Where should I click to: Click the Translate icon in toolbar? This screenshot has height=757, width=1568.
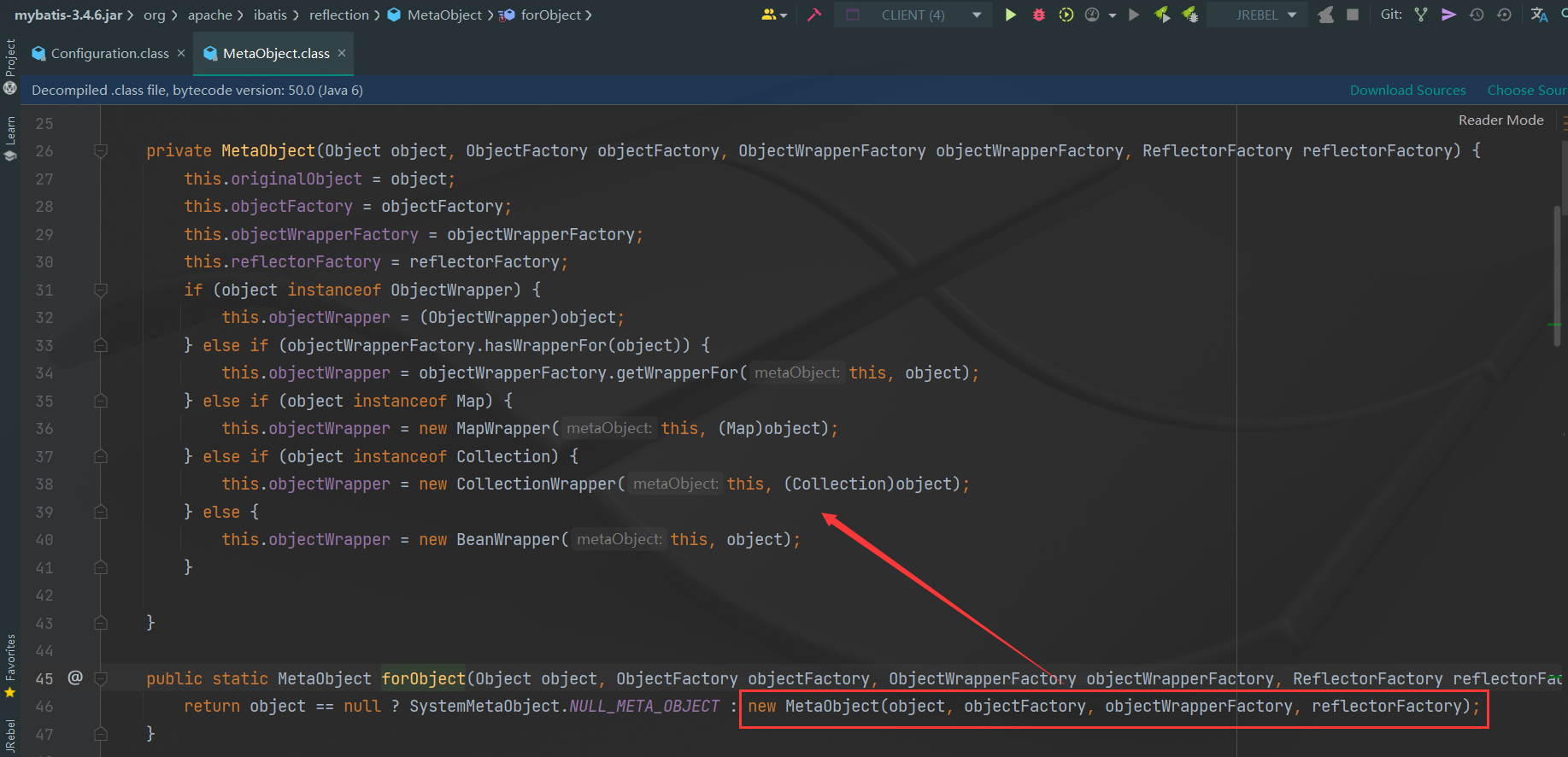(1539, 15)
